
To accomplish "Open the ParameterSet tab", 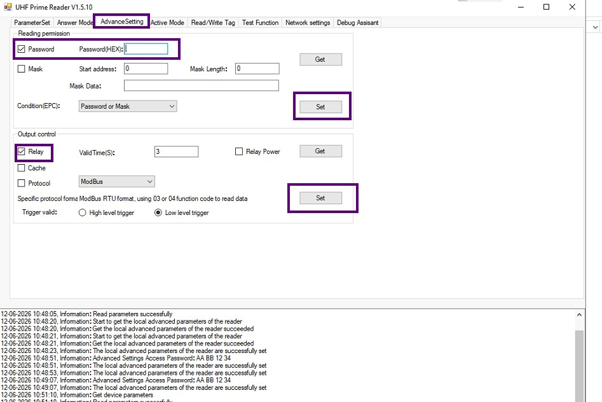I will click(32, 23).
